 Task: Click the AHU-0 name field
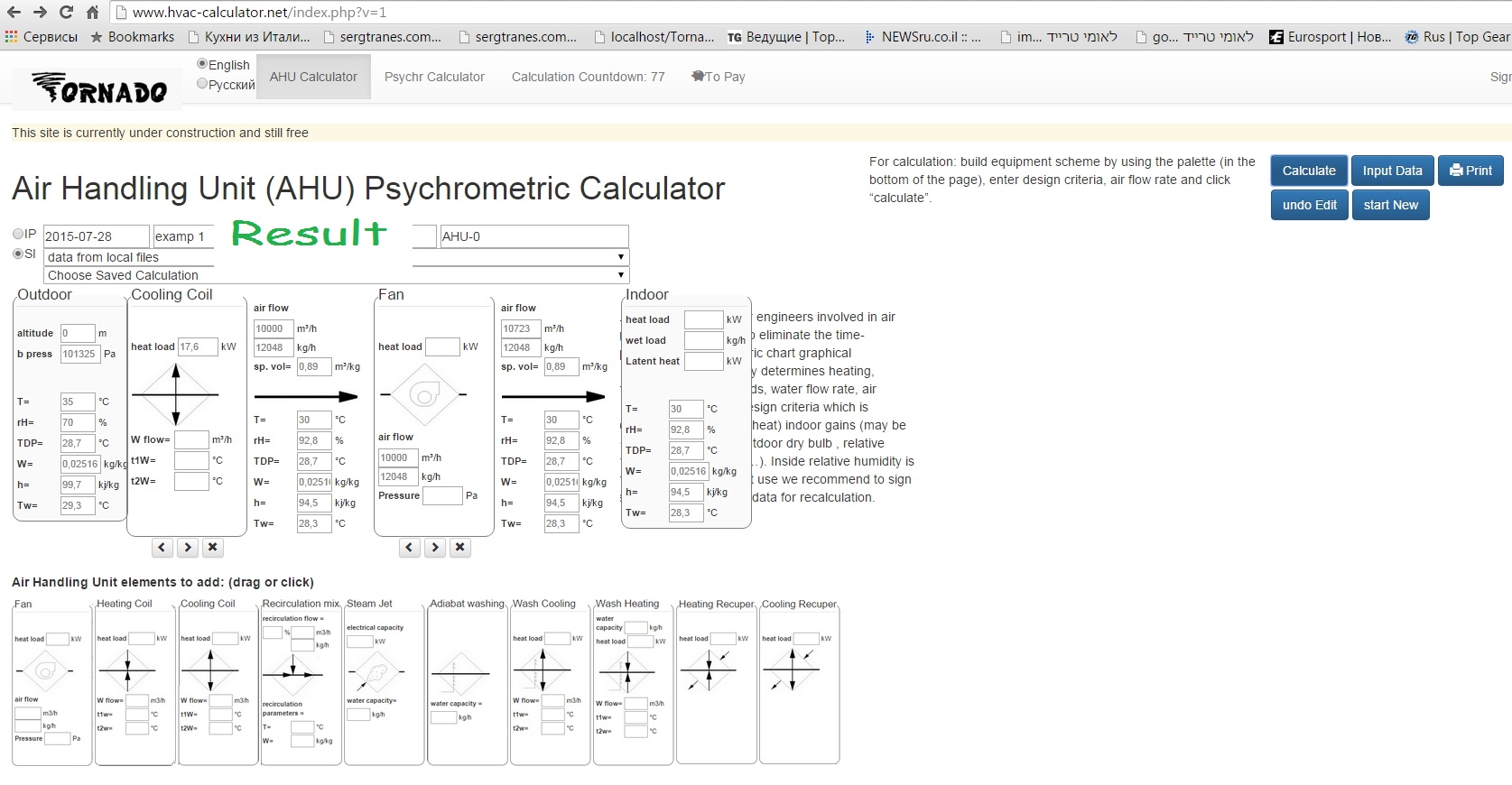click(533, 236)
